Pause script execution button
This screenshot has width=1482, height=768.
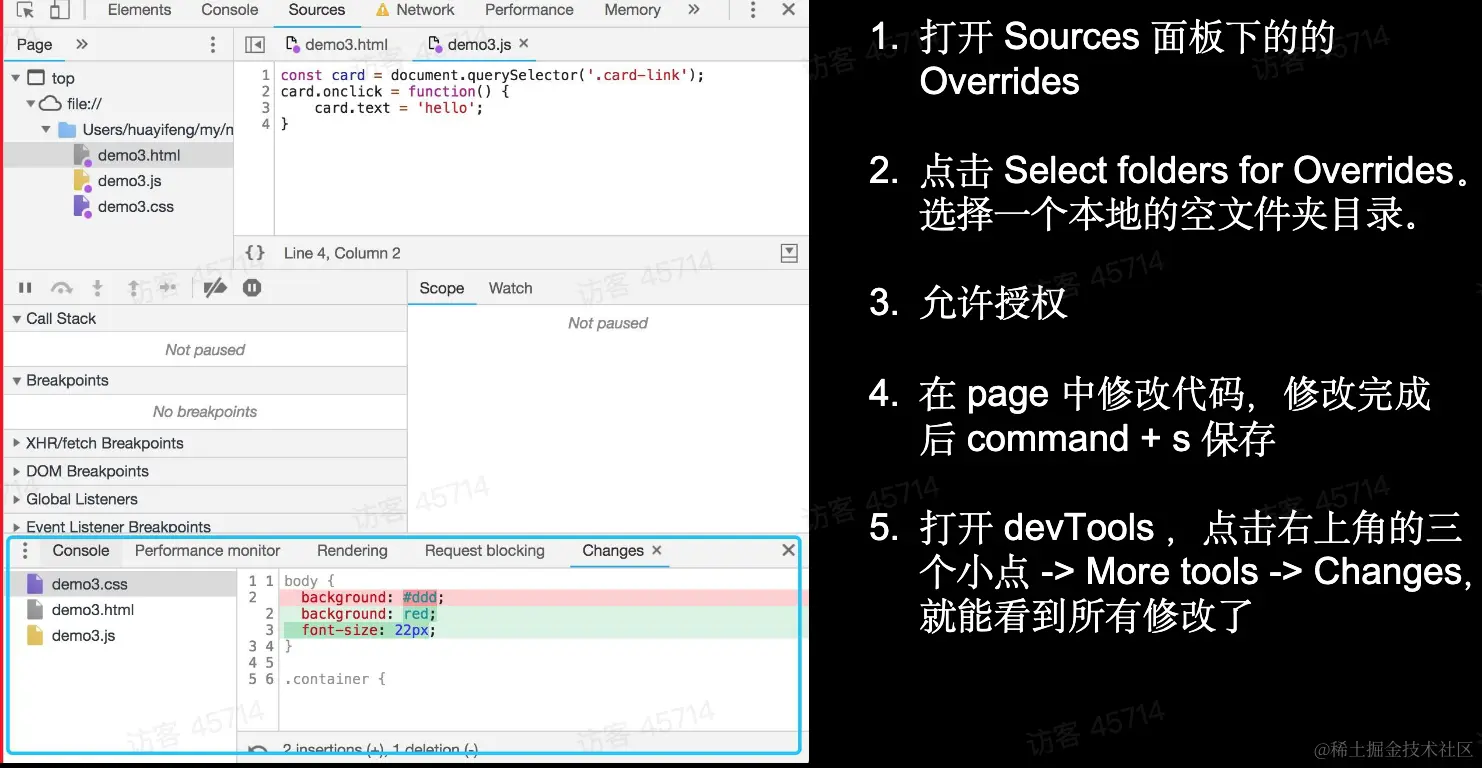point(25,288)
